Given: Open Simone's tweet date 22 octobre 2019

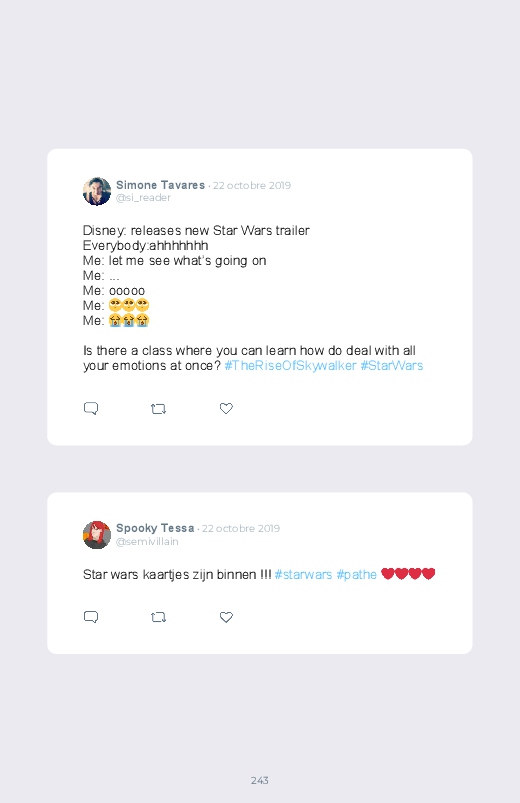Looking at the screenshot, I should coord(252,185).
